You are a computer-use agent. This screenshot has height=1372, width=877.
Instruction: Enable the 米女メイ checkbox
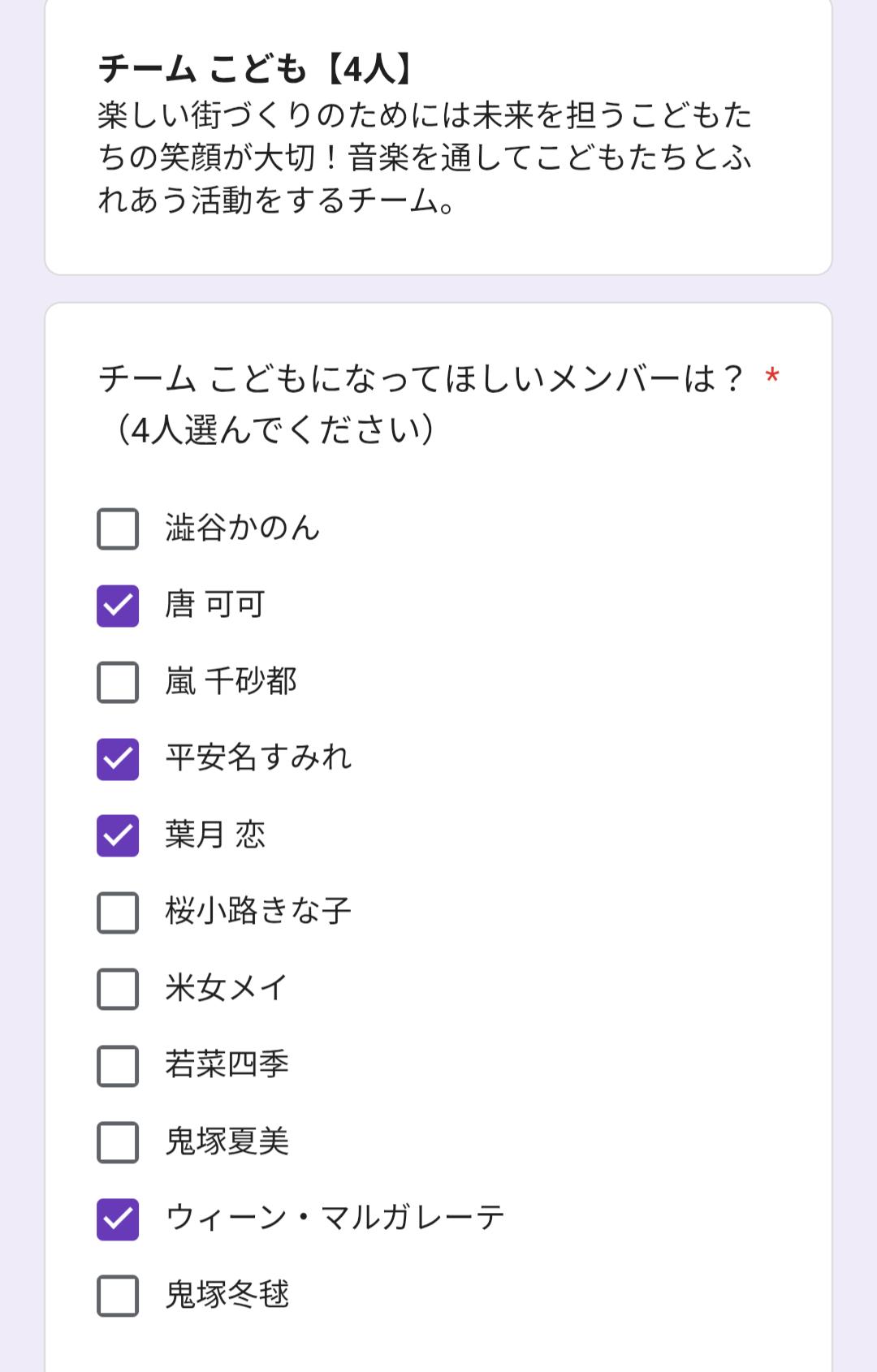[x=118, y=989]
